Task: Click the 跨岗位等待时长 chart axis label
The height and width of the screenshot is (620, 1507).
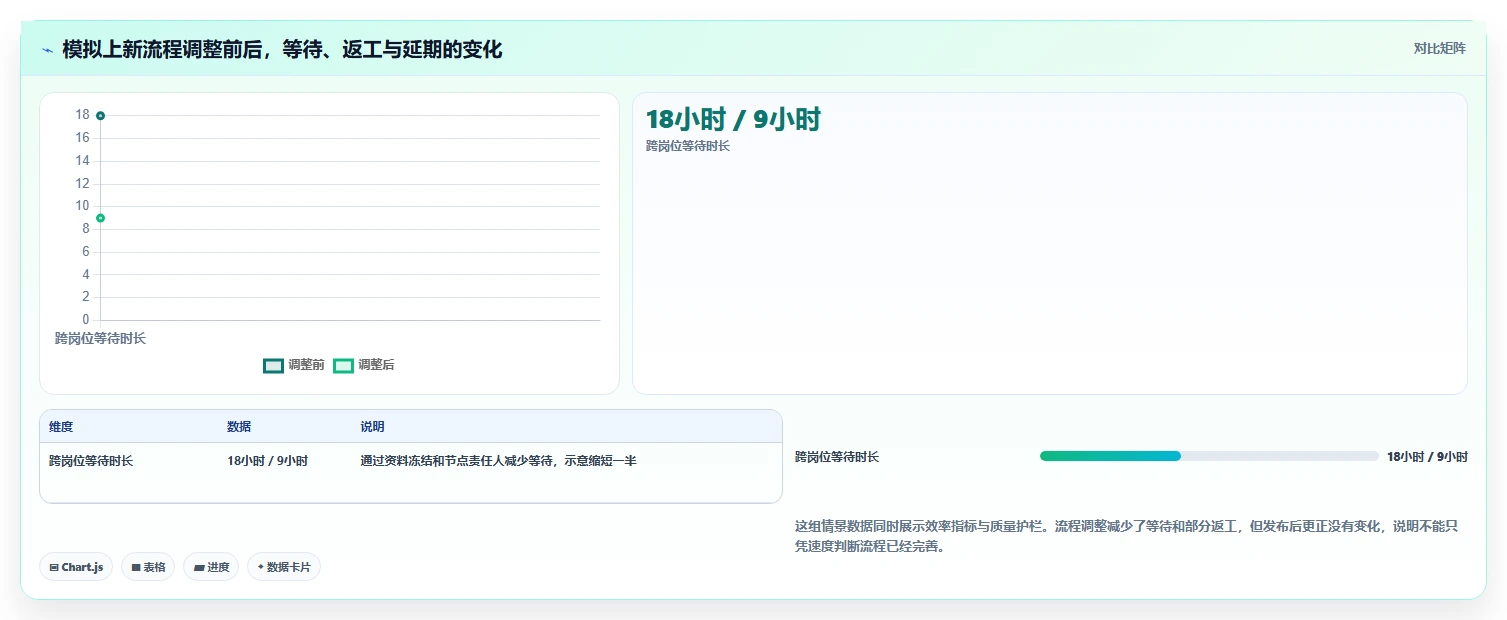Action: pyautogui.click(x=100, y=339)
